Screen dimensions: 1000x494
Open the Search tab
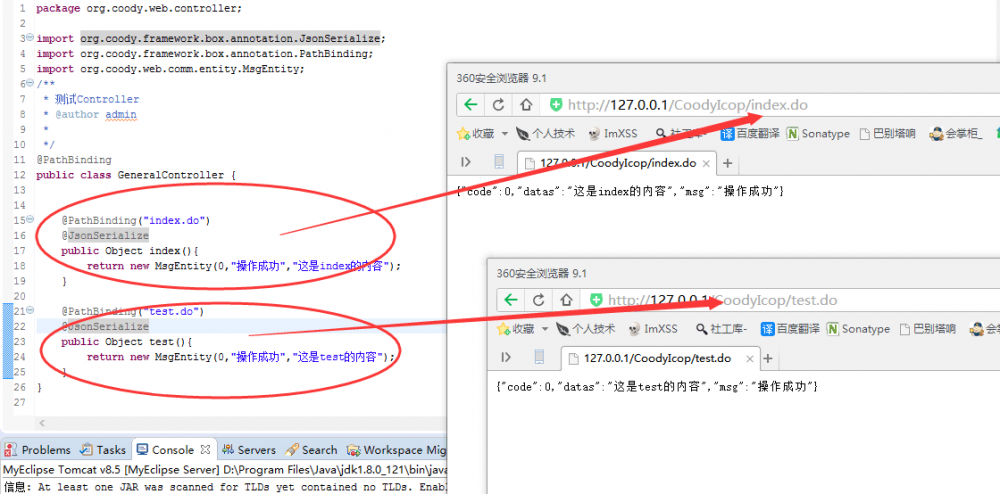coord(312,449)
